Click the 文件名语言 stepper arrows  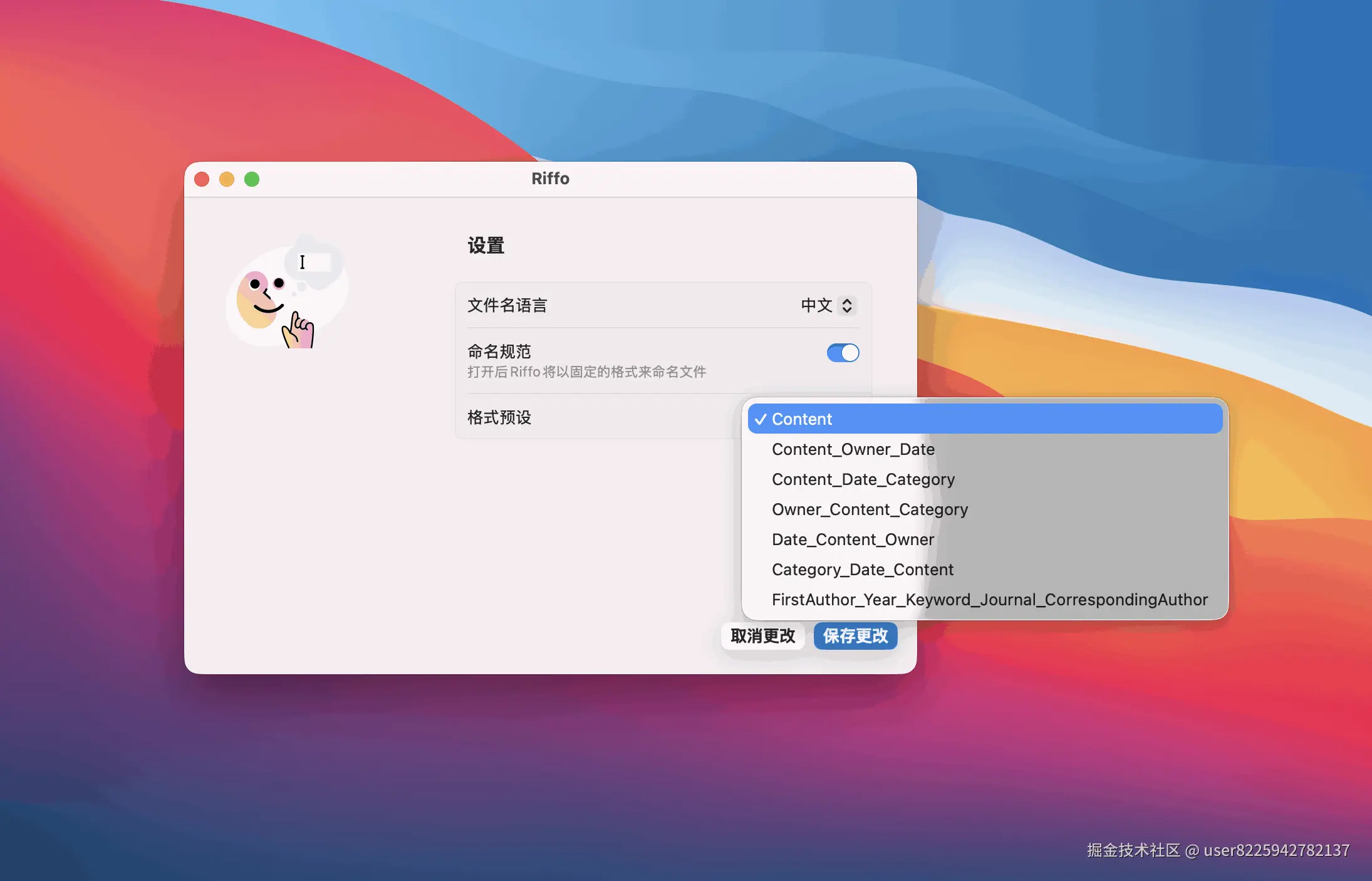coord(848,306)
